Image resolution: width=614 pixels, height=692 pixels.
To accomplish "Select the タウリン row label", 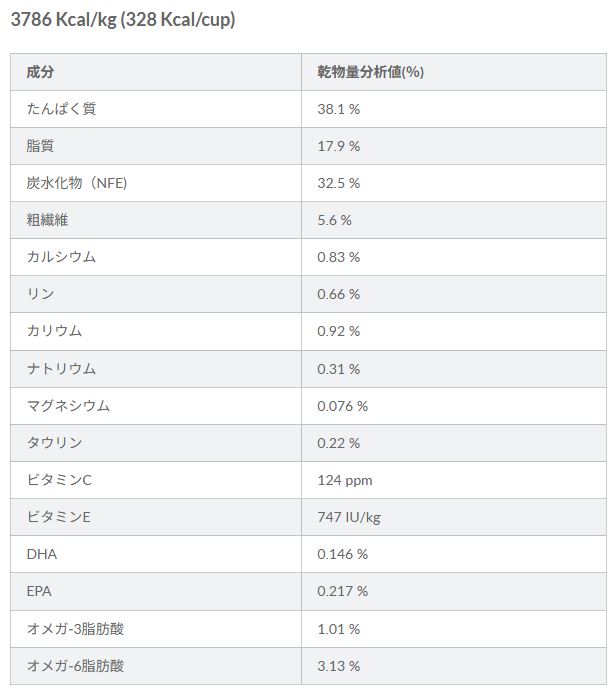I will tap(54, 443).
